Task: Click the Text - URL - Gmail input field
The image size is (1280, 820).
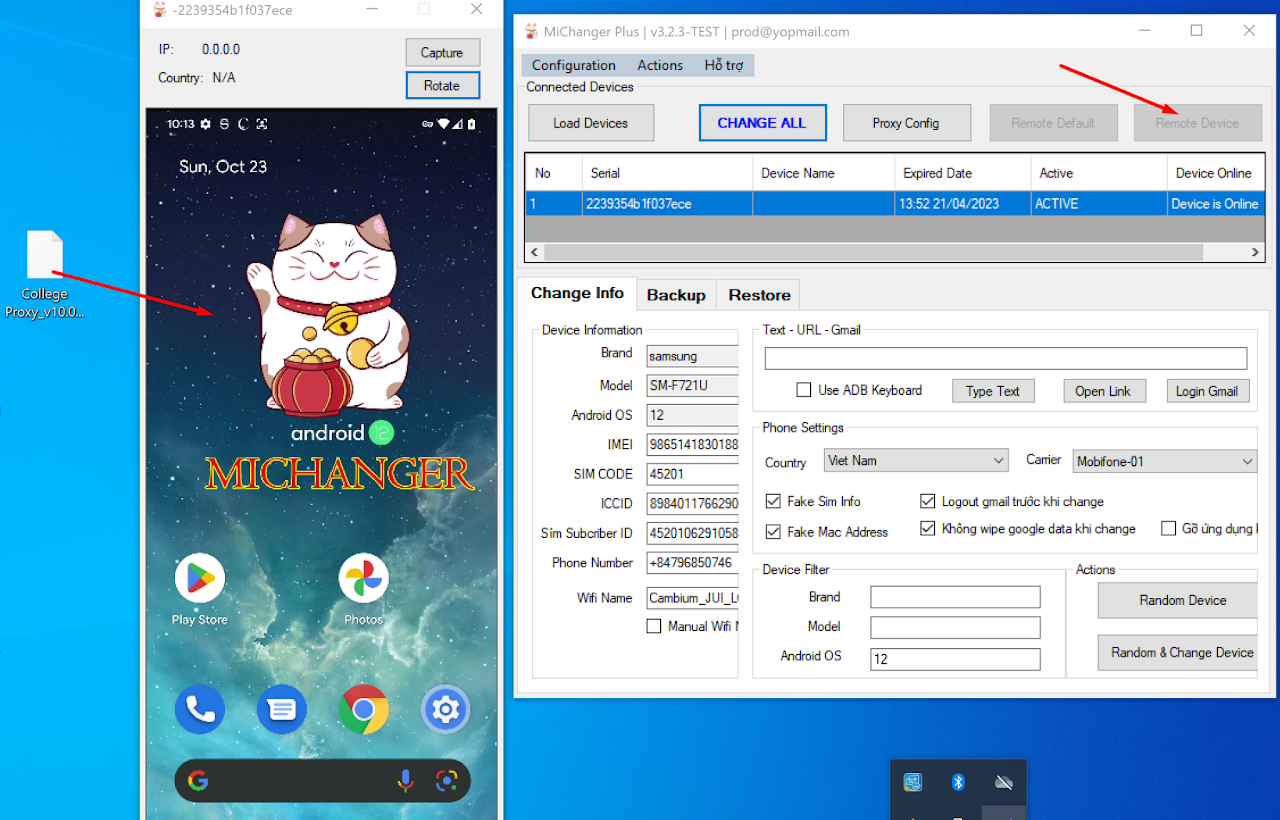Action: (x=1005, y=358)
